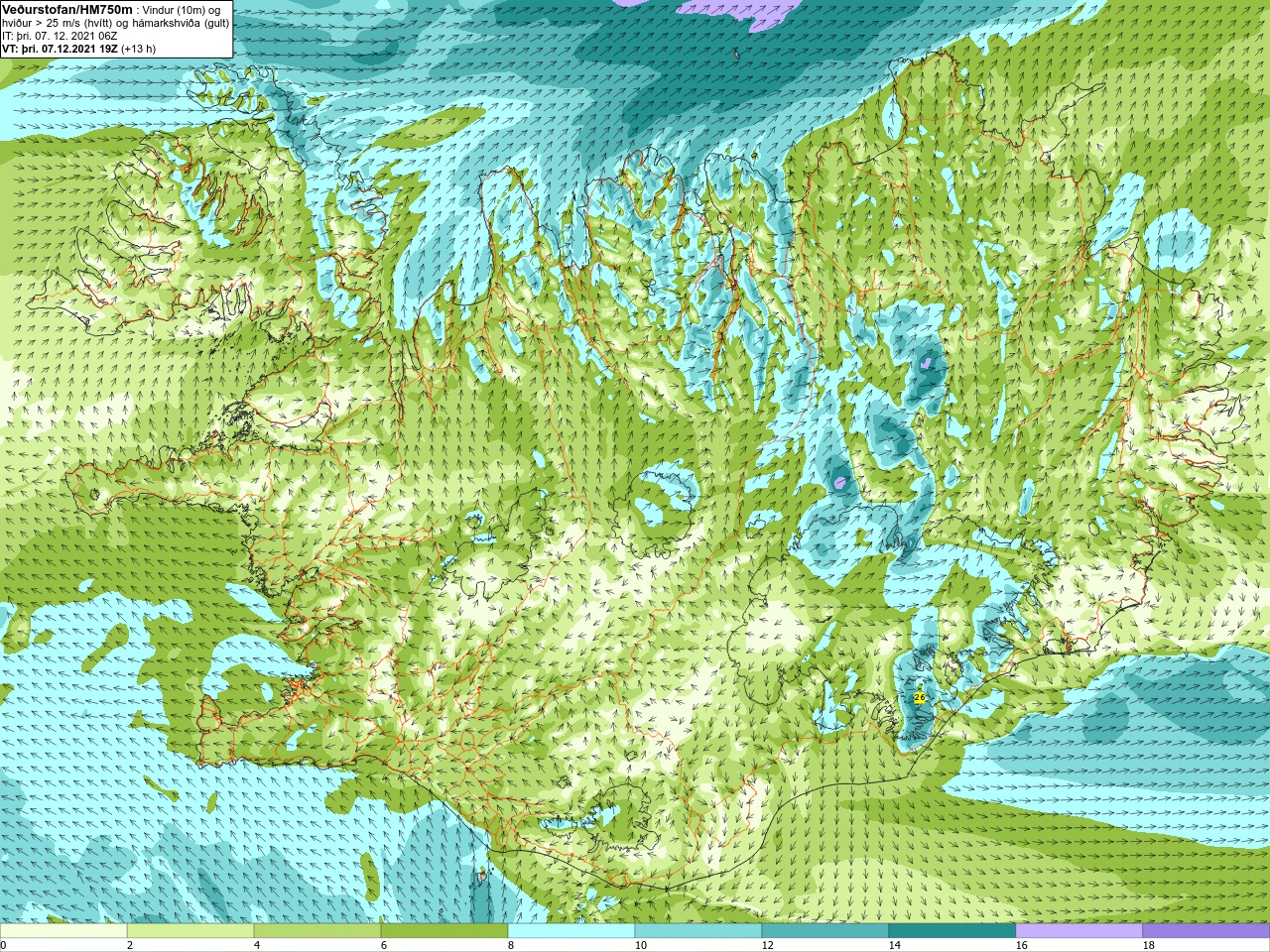
Task: Select the purple above-18 legend swatch
Action: coord(1206,931)
